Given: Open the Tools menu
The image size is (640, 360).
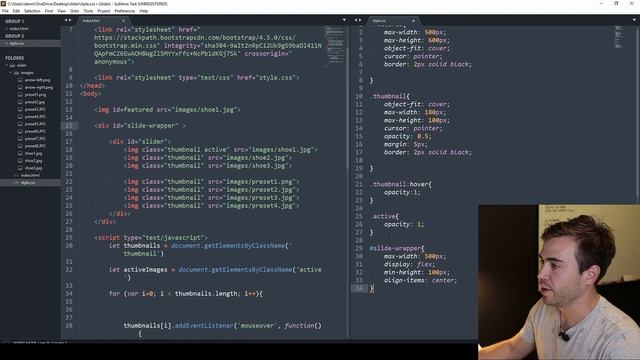Looking at the screenshot, I should click(x=88, y=11).
